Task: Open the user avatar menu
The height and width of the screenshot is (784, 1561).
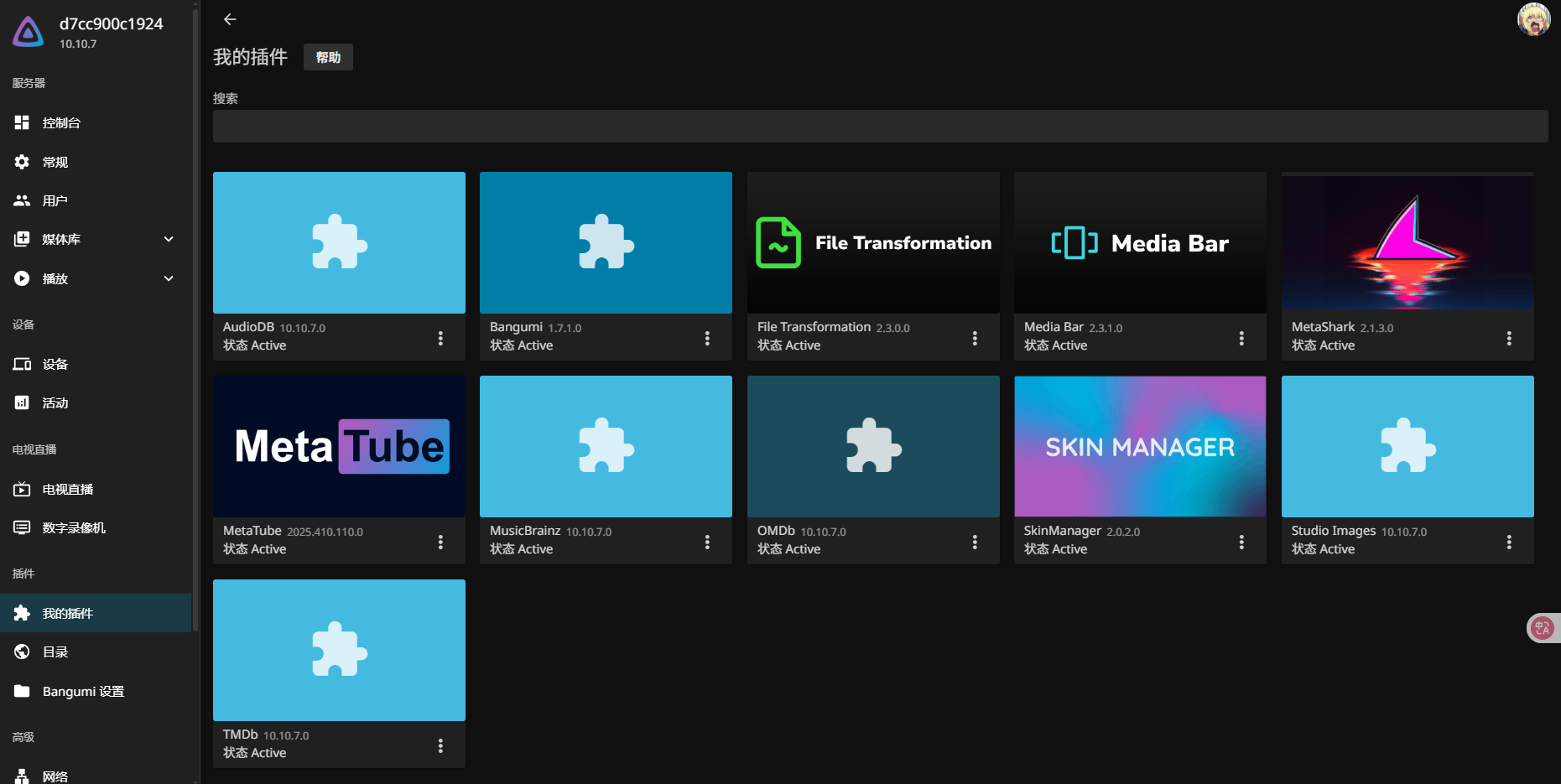Action: coord(1533,19)
